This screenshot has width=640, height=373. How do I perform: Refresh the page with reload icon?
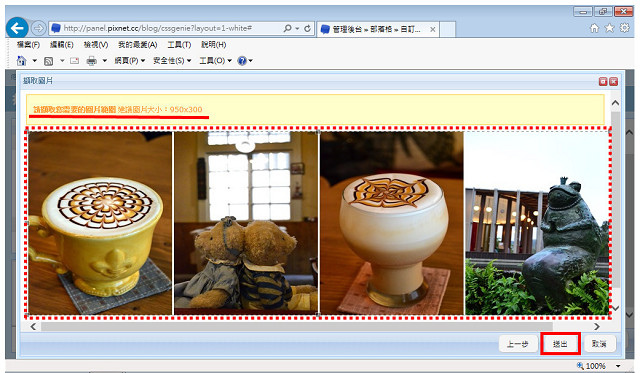[x=307, y=28]
